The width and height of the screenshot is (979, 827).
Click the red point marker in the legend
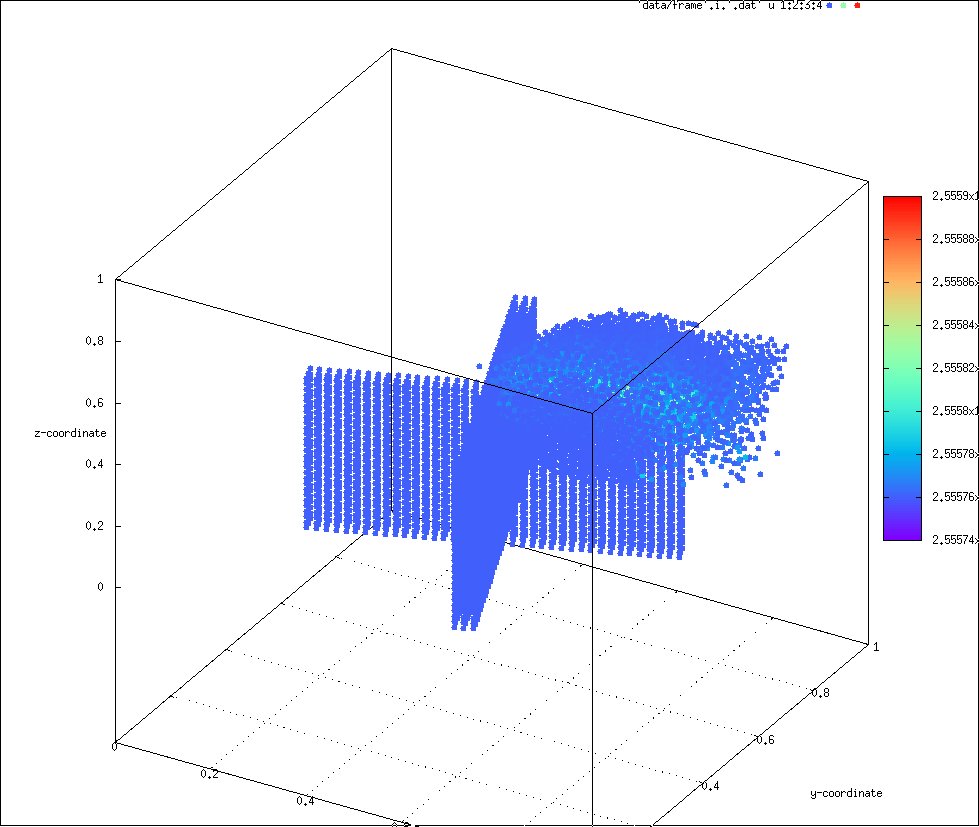(858, 5)
